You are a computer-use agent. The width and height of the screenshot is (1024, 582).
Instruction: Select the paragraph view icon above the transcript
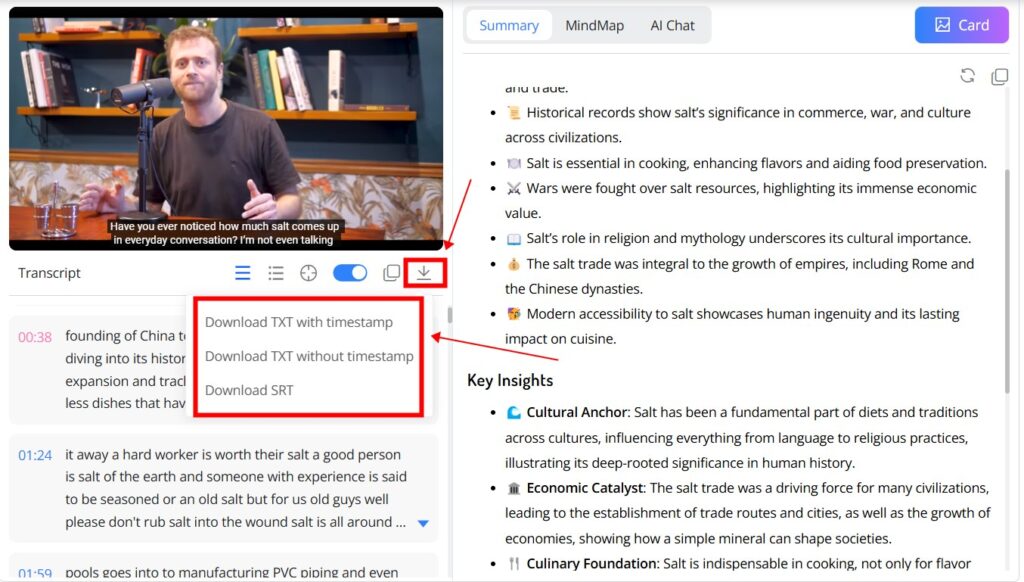click(x=242, y=272)
